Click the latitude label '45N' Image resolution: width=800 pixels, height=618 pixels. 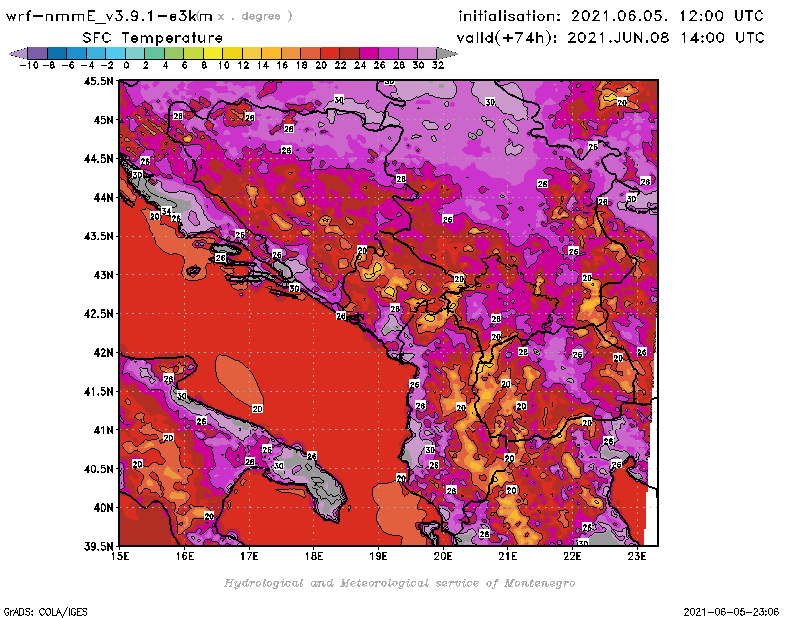(x=104, y=120)
